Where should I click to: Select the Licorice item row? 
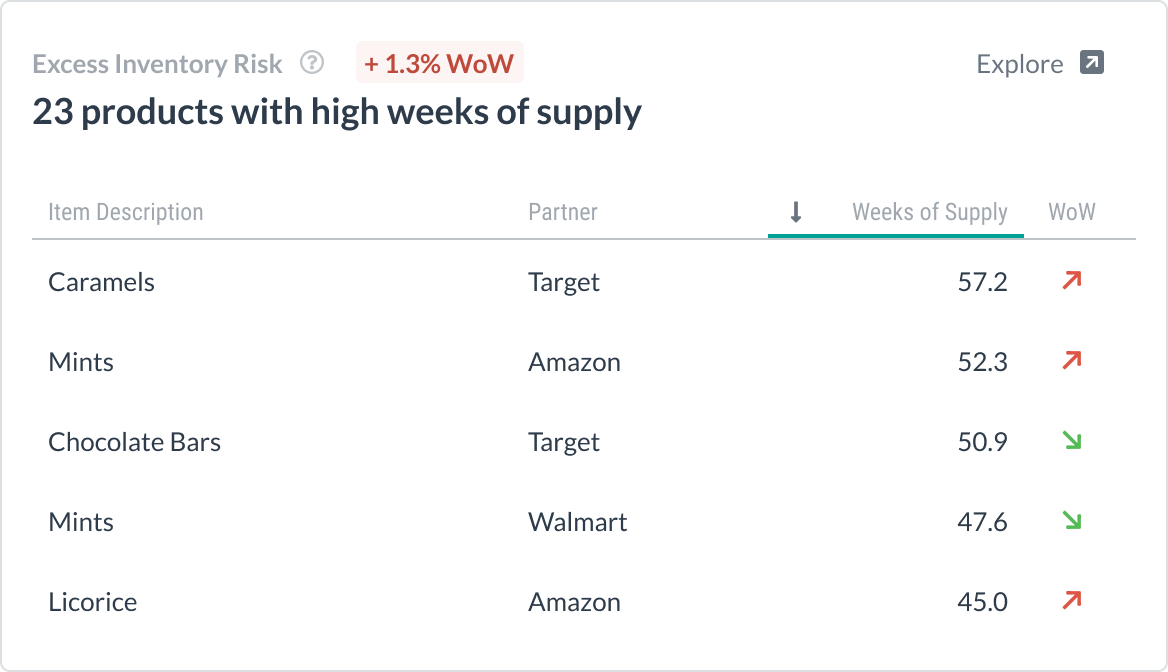(x=92, y=602)
